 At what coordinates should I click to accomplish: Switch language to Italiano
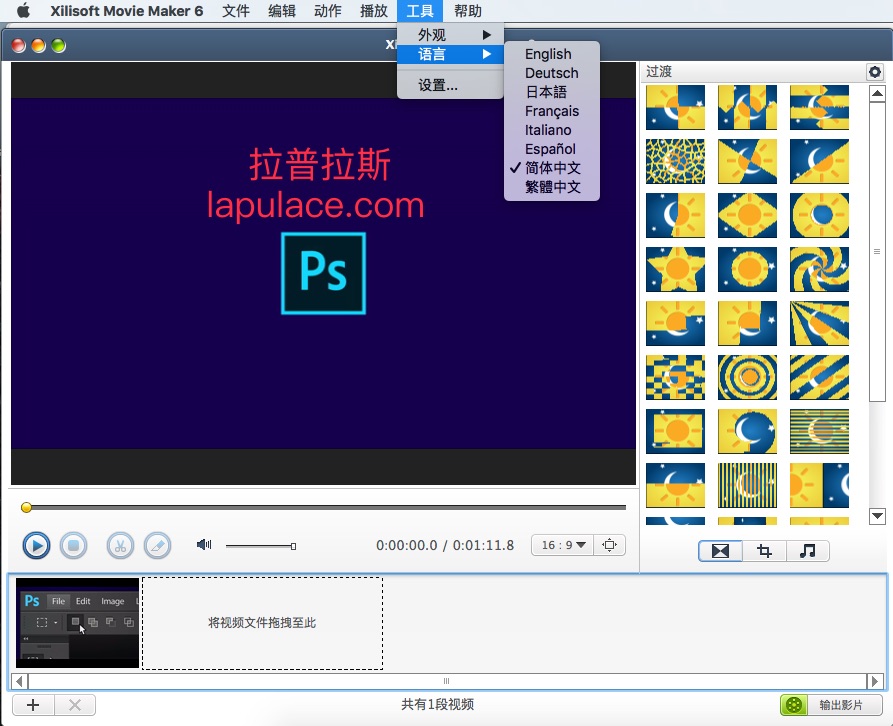coord(552,130)
